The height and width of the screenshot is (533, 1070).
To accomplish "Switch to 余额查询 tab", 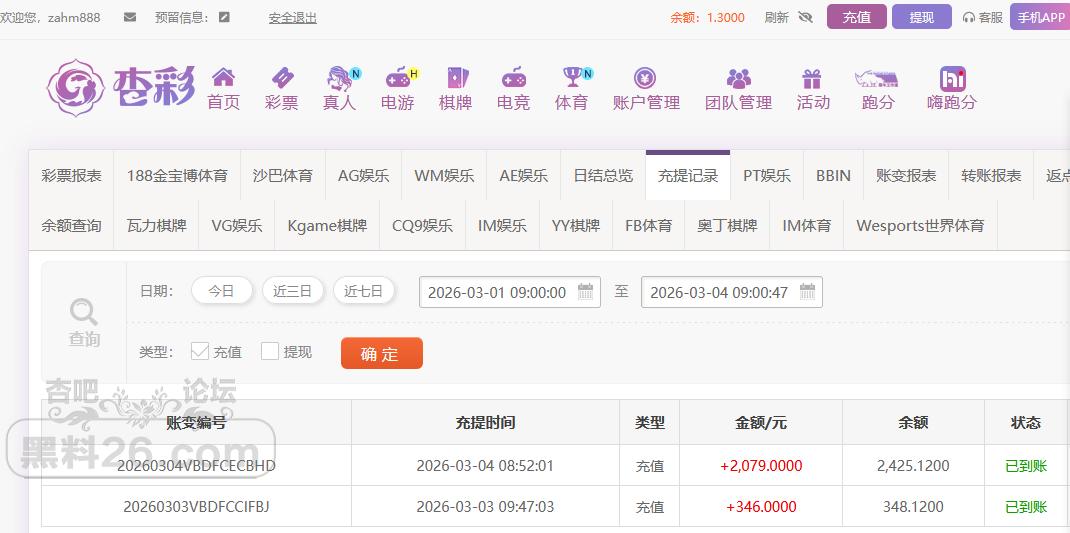I will [71, 225].
